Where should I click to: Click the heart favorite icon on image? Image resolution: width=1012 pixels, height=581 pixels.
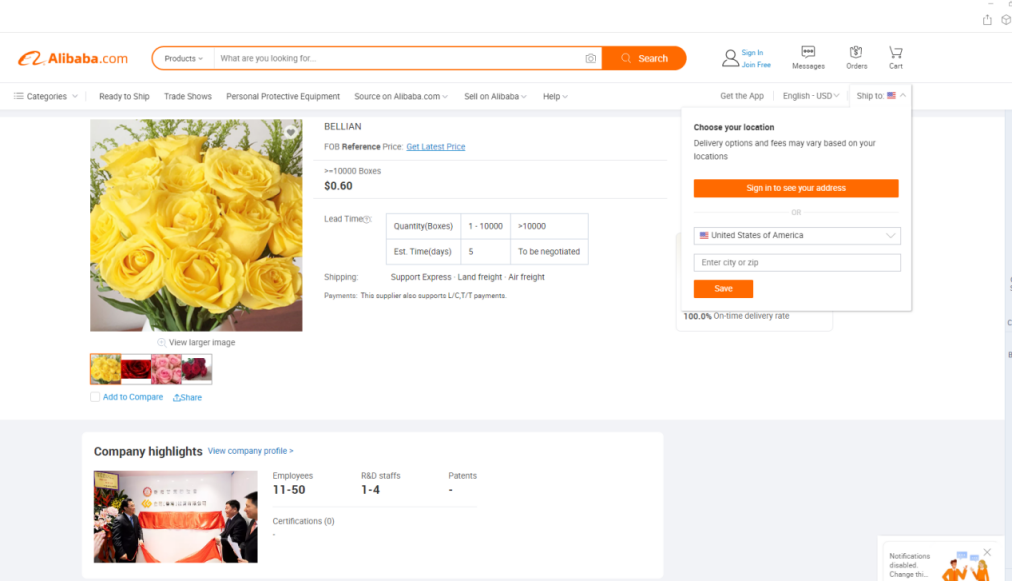click(290, 132)
